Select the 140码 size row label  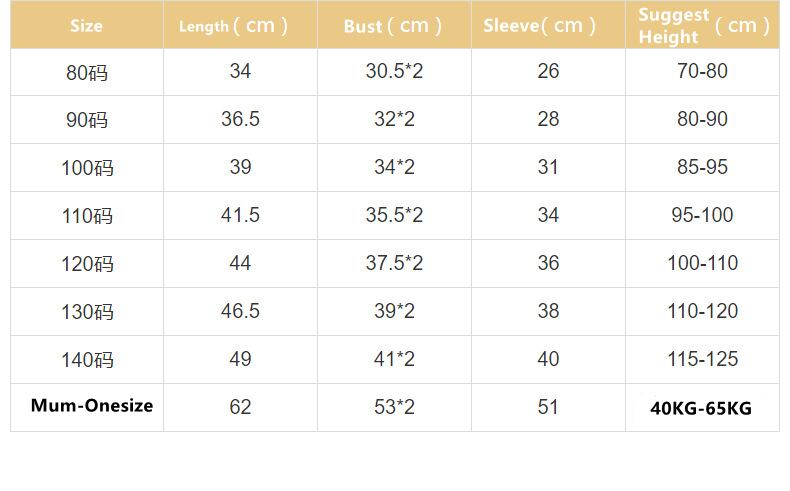87,360
